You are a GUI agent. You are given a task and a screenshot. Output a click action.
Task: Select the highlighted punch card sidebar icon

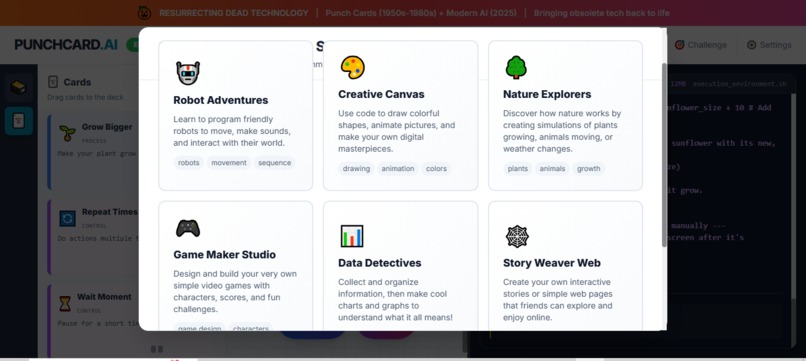[x=19, y=121]
